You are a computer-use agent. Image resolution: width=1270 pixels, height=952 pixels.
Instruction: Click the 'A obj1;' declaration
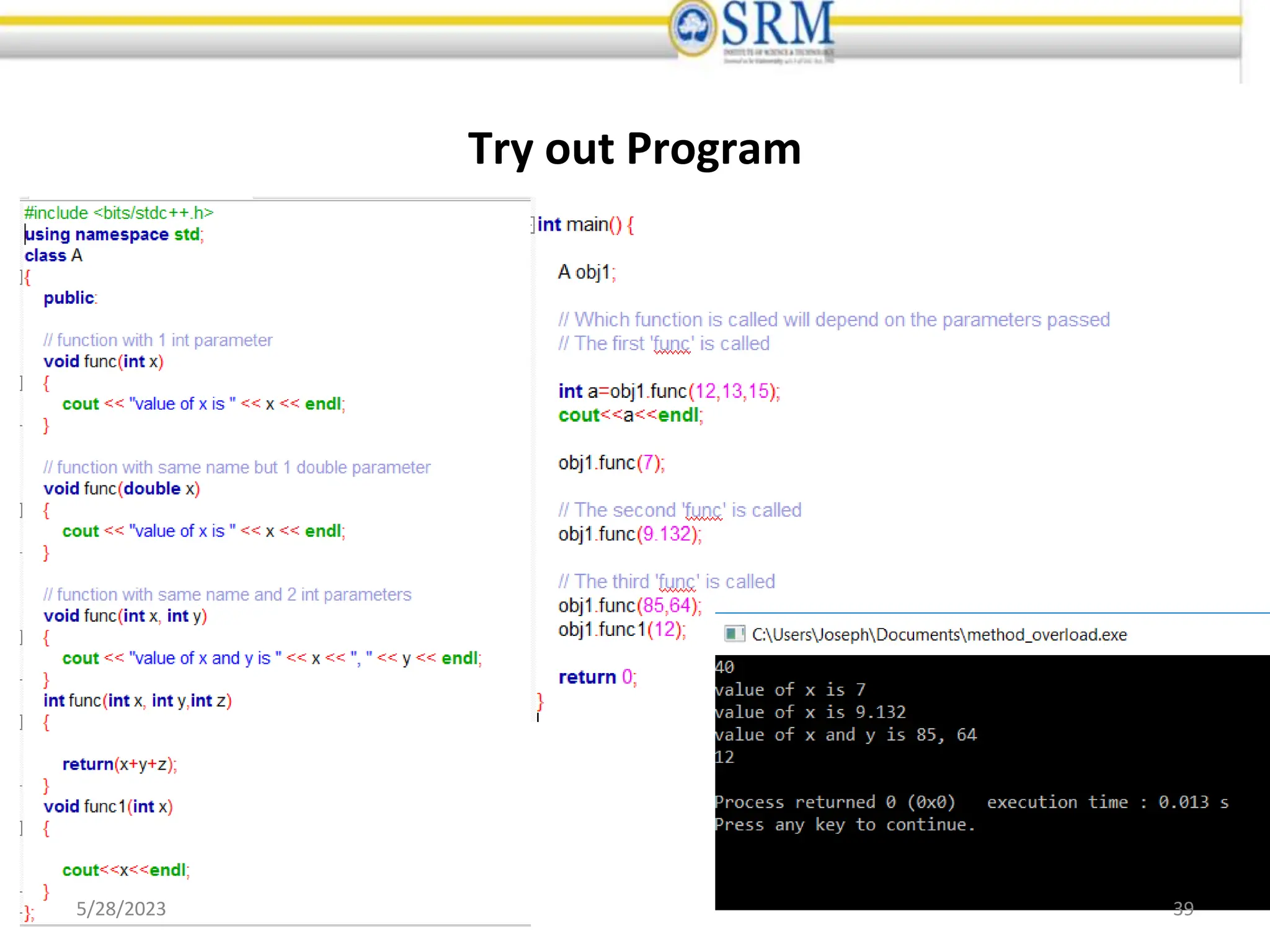[587, 272]
